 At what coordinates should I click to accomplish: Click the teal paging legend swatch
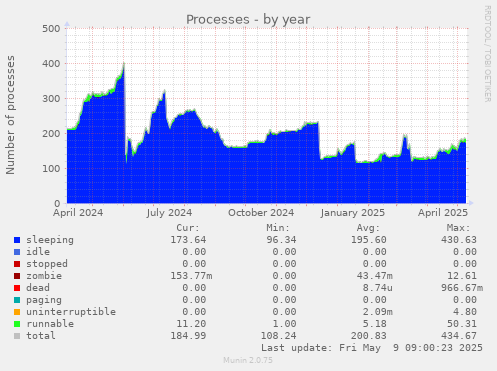tap(17, 300)
